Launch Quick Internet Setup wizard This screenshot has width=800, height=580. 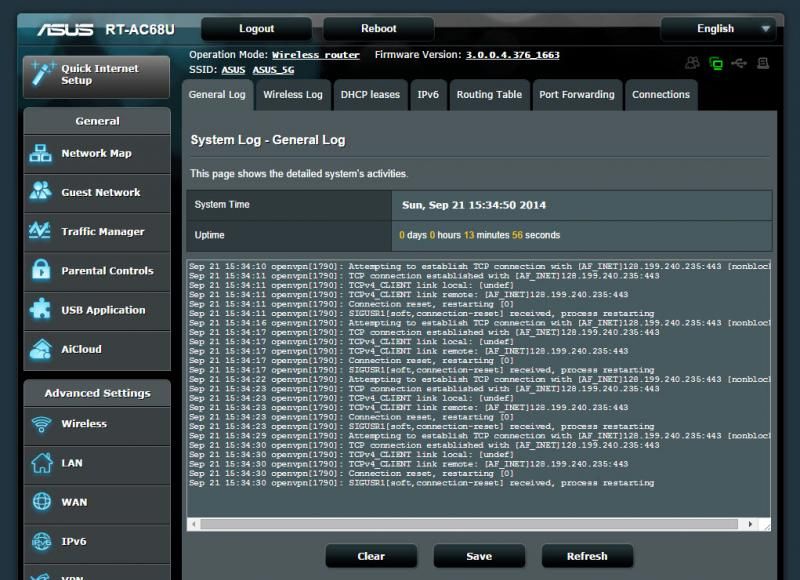pyautogui.click(x=96, y=75)
